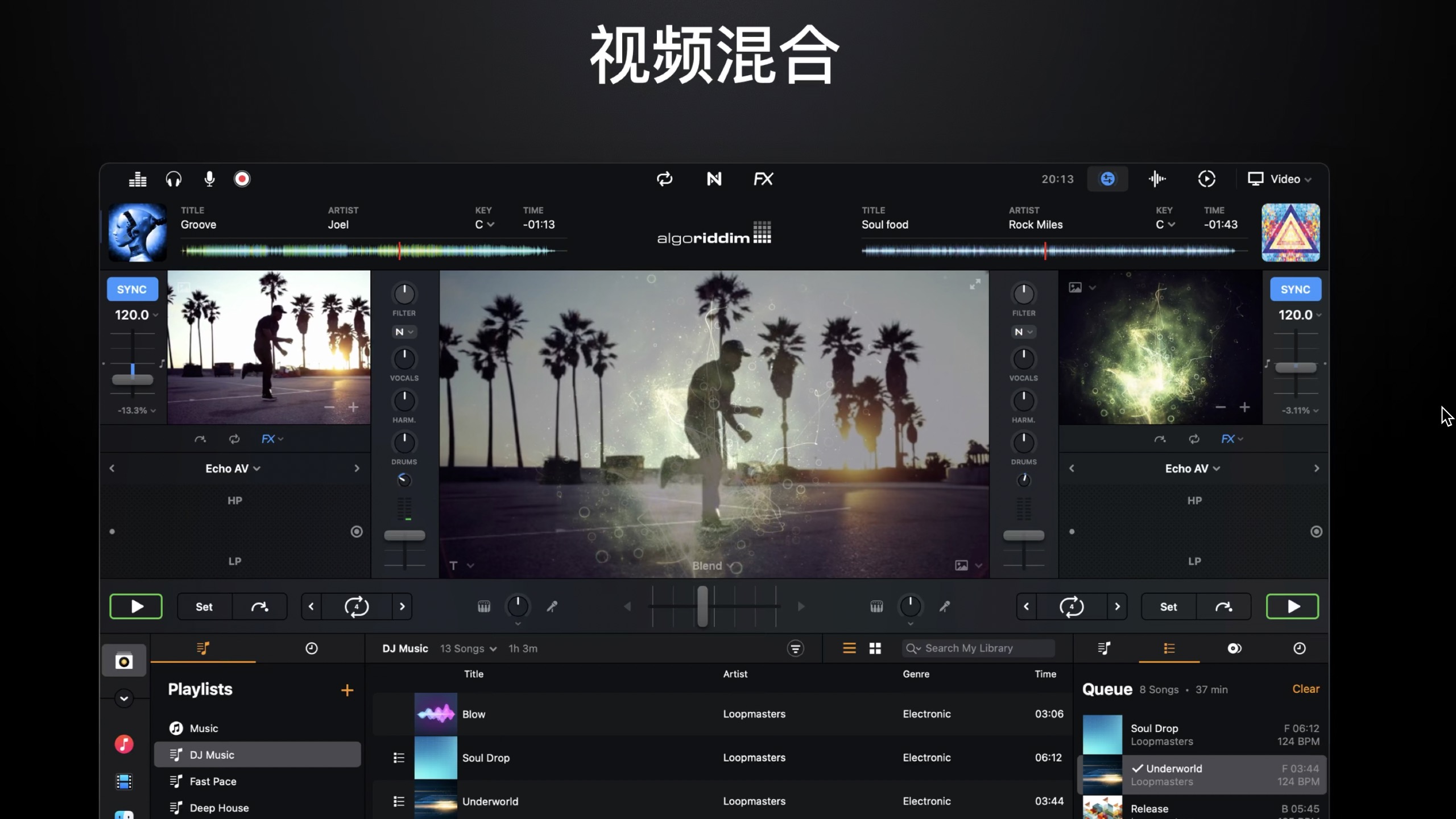Select the Apple Music source in sidebar
Viewport: 1456px width, 819px height.
click(123, 744)
